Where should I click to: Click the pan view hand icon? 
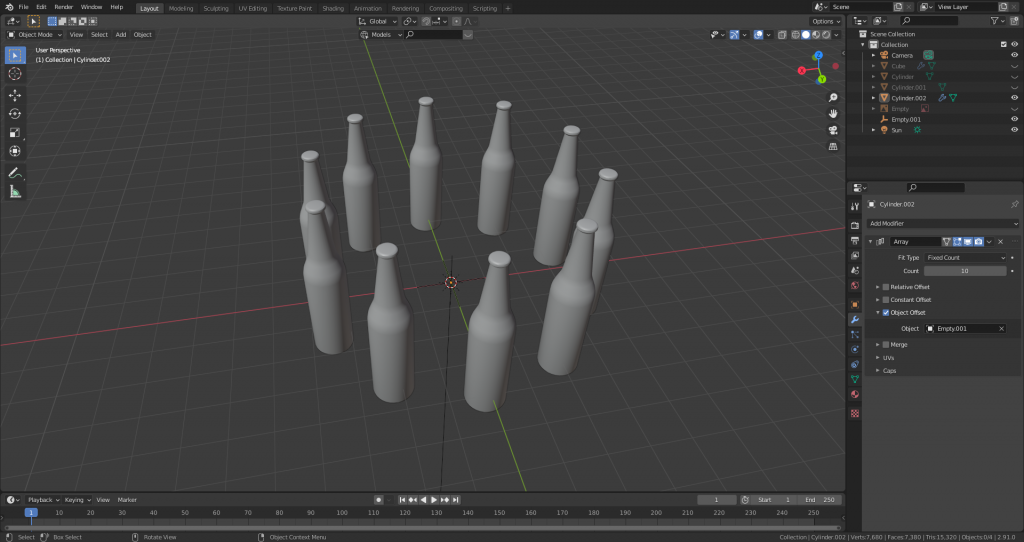tap(833, 114)
